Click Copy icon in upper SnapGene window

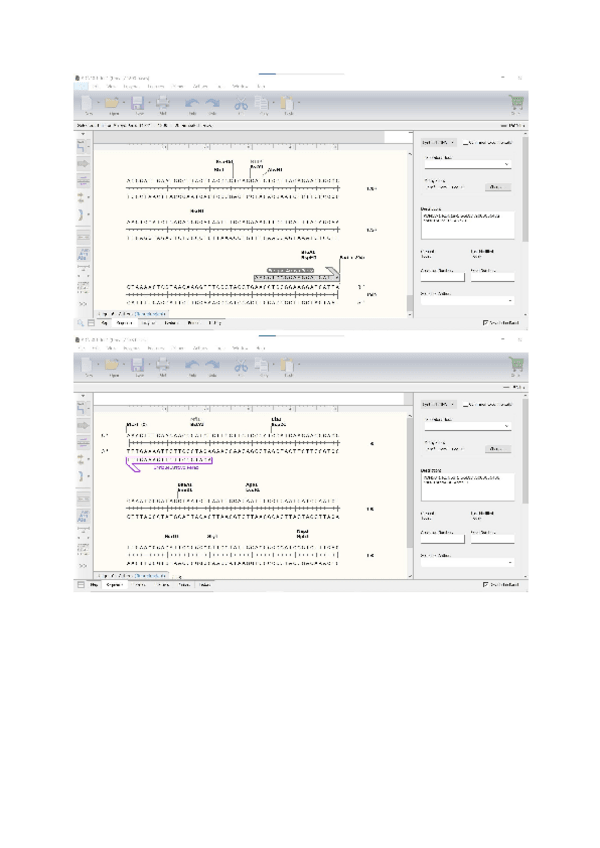[262, 103]
